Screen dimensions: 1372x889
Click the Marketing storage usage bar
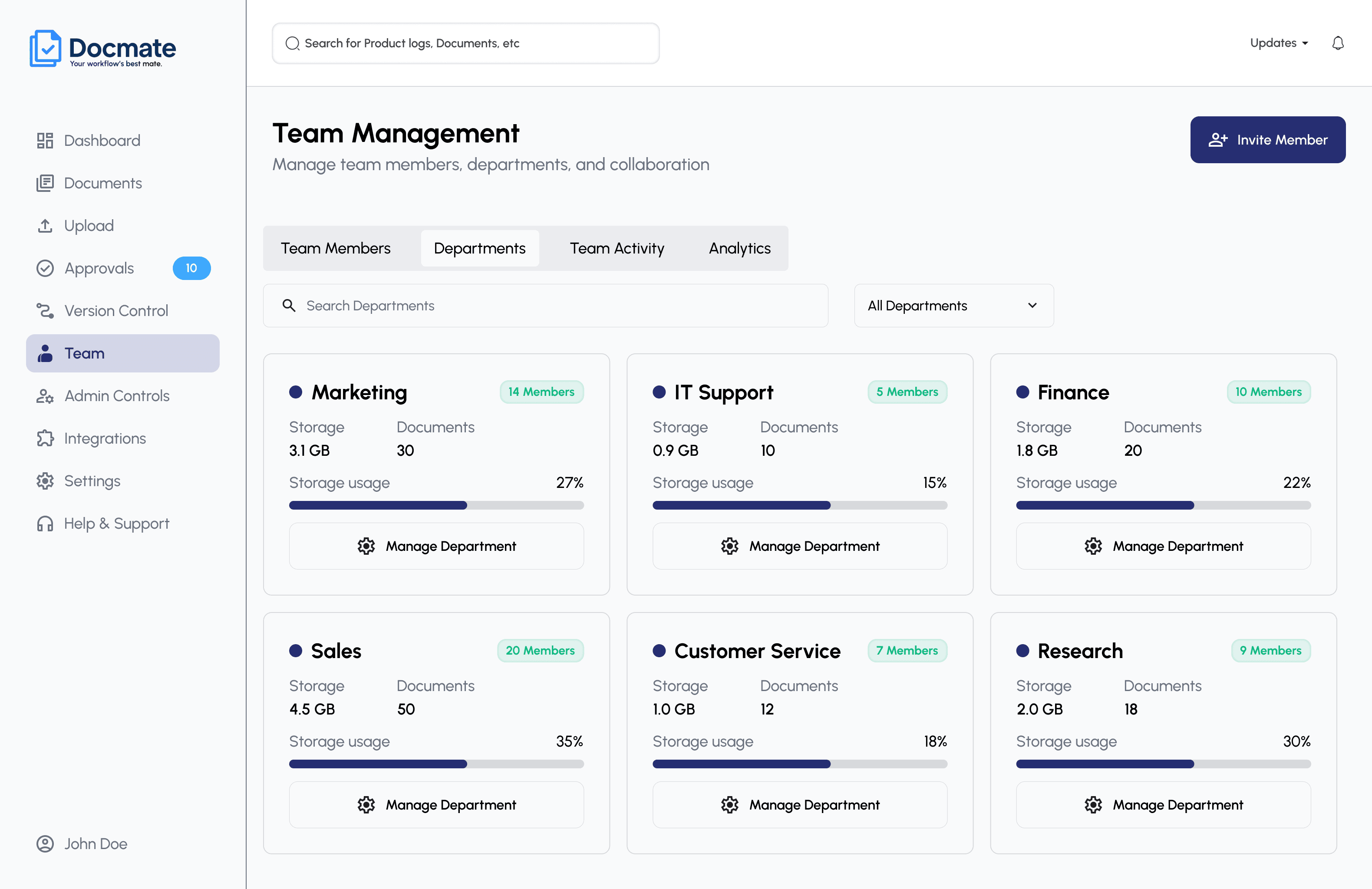point(436,506)
